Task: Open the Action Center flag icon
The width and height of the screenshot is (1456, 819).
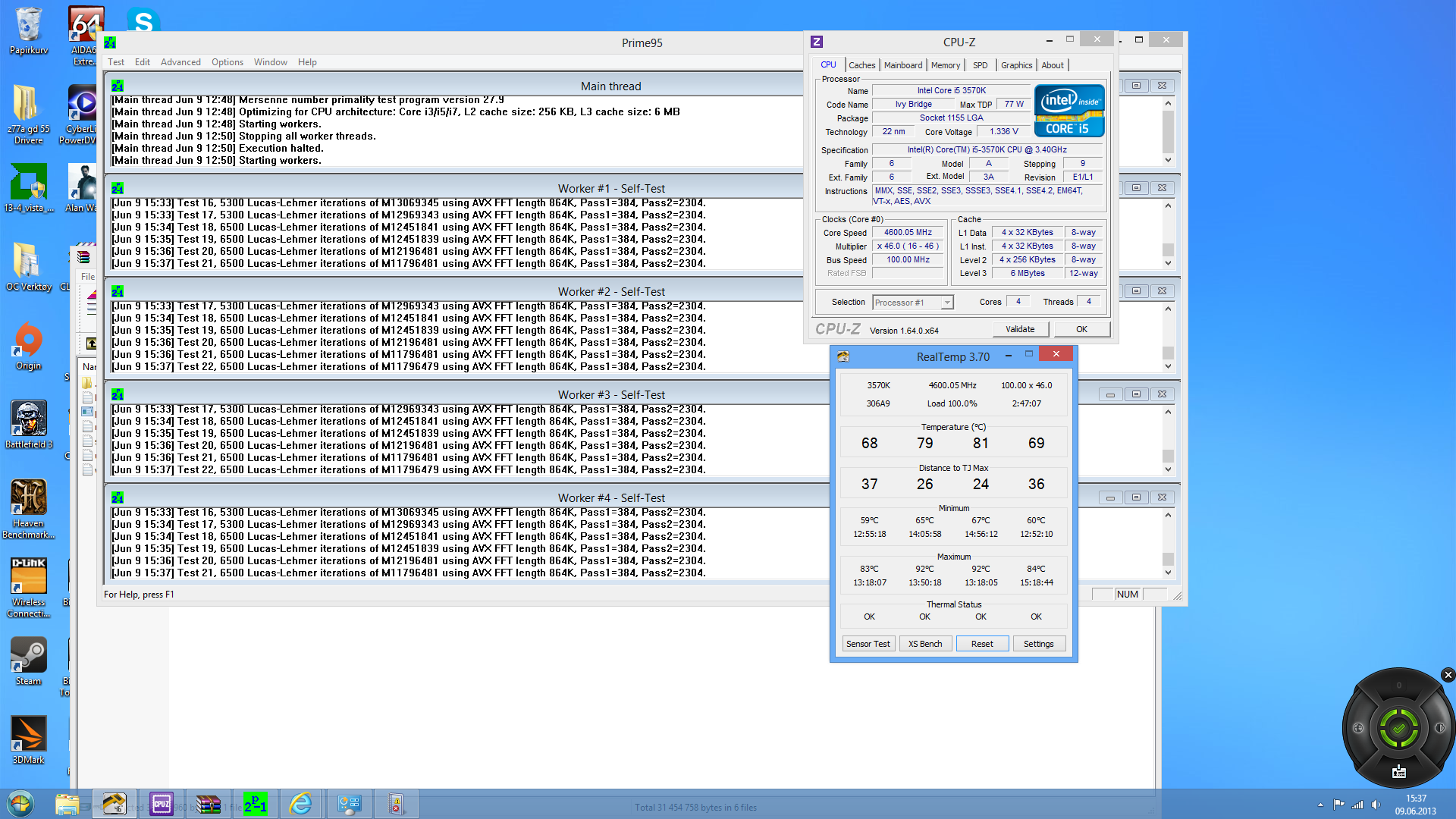Action: pos(1338,805)
